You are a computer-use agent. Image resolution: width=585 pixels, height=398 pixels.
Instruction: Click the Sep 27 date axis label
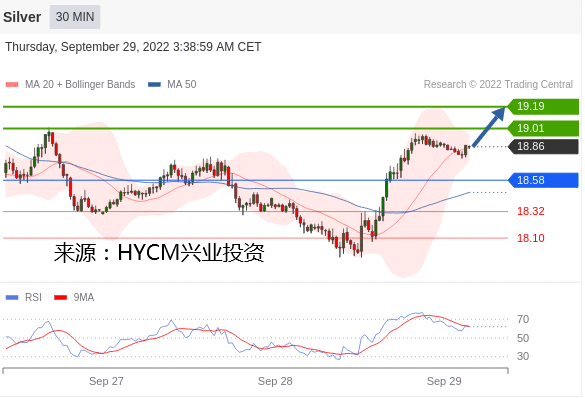106,381
